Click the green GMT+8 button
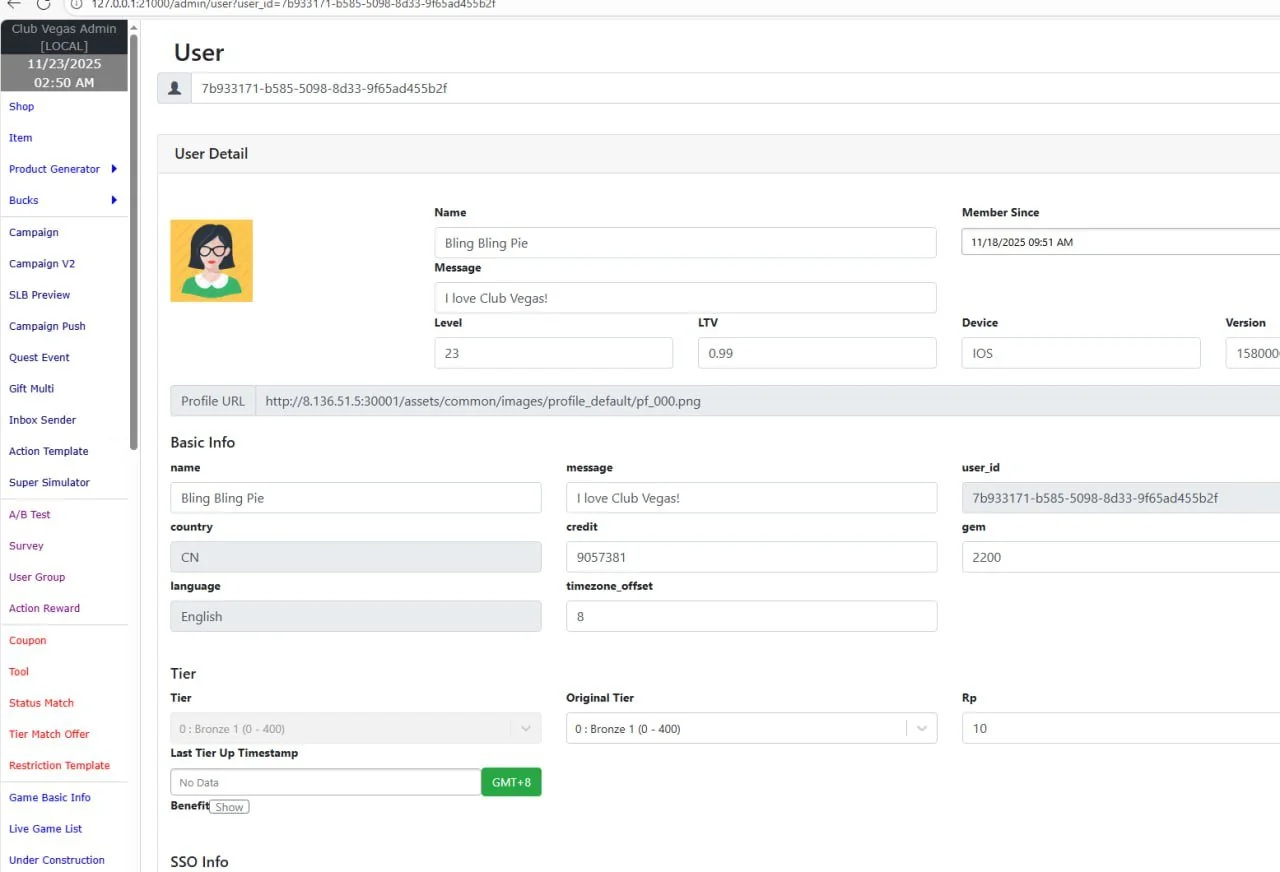The image size is (1280, 872). point(511,782)
